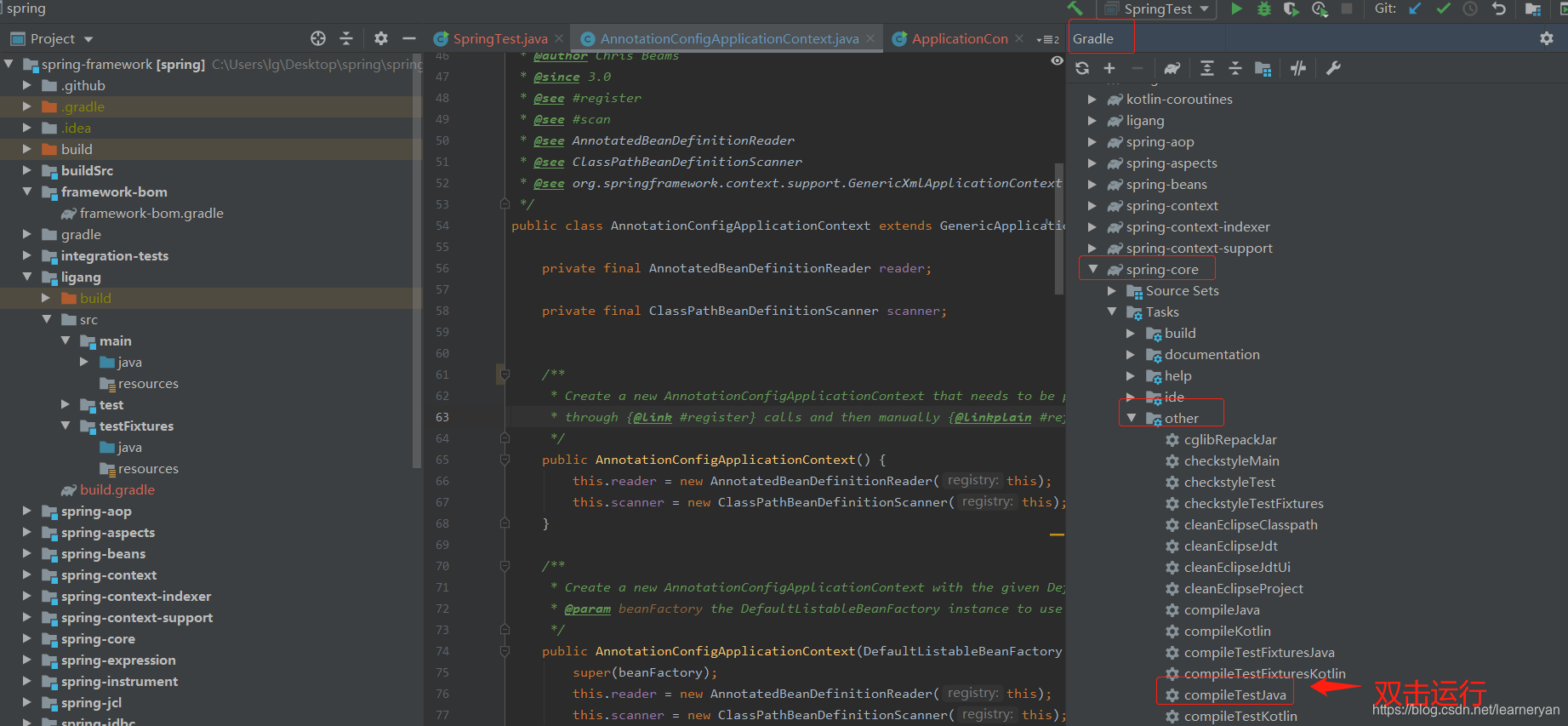Viewport: 1568px width, 726px height.
Task: Open the profiler run icon
Action: point(1319,9)
